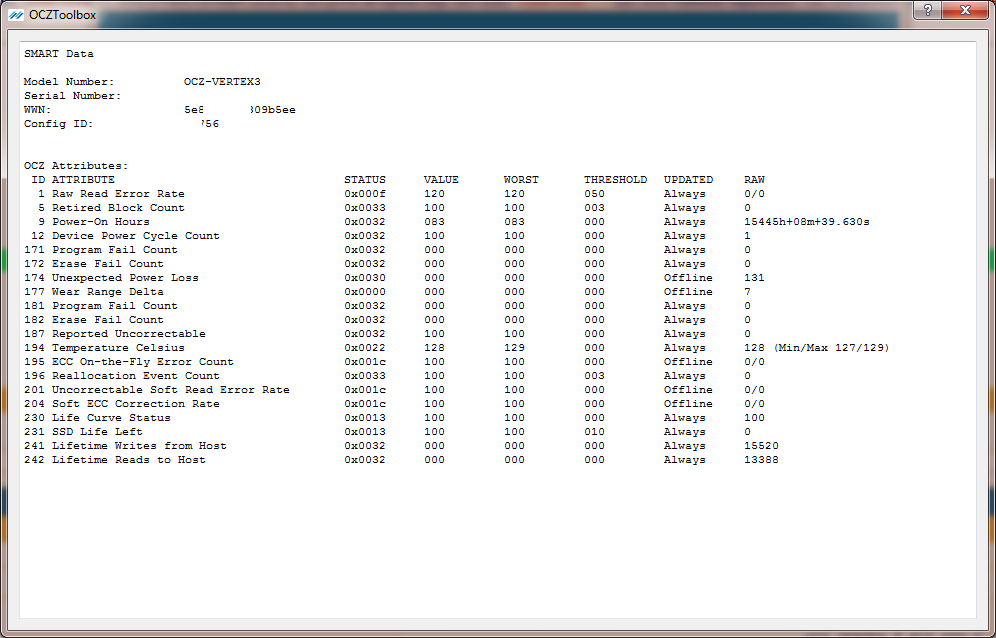Click the Config ID label
Viewport: 996px width, 638px height.
coord(58,124)
